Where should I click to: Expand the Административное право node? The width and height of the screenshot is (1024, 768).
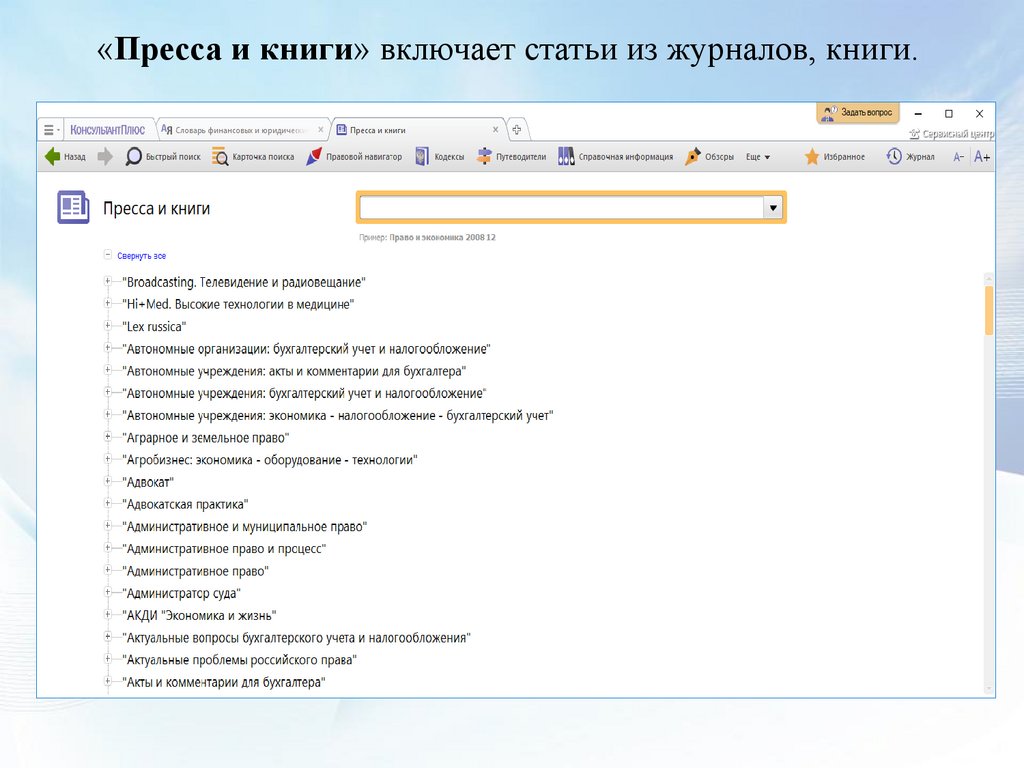point(108,570)
